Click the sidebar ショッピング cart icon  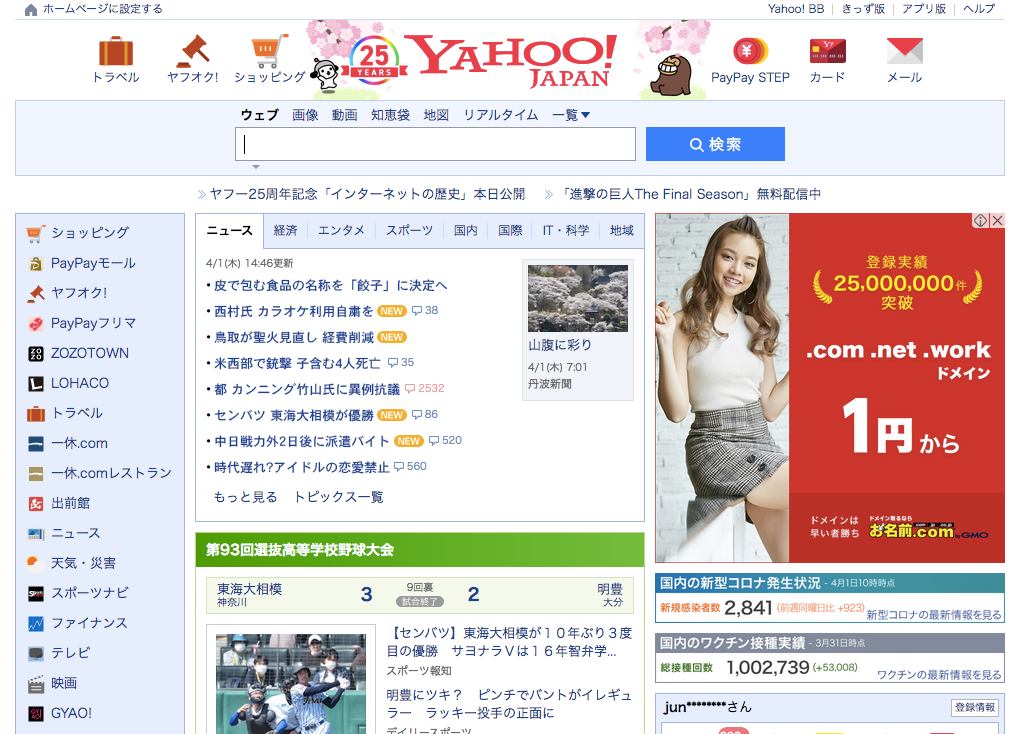pyautogui.click(x=35, y=233)
